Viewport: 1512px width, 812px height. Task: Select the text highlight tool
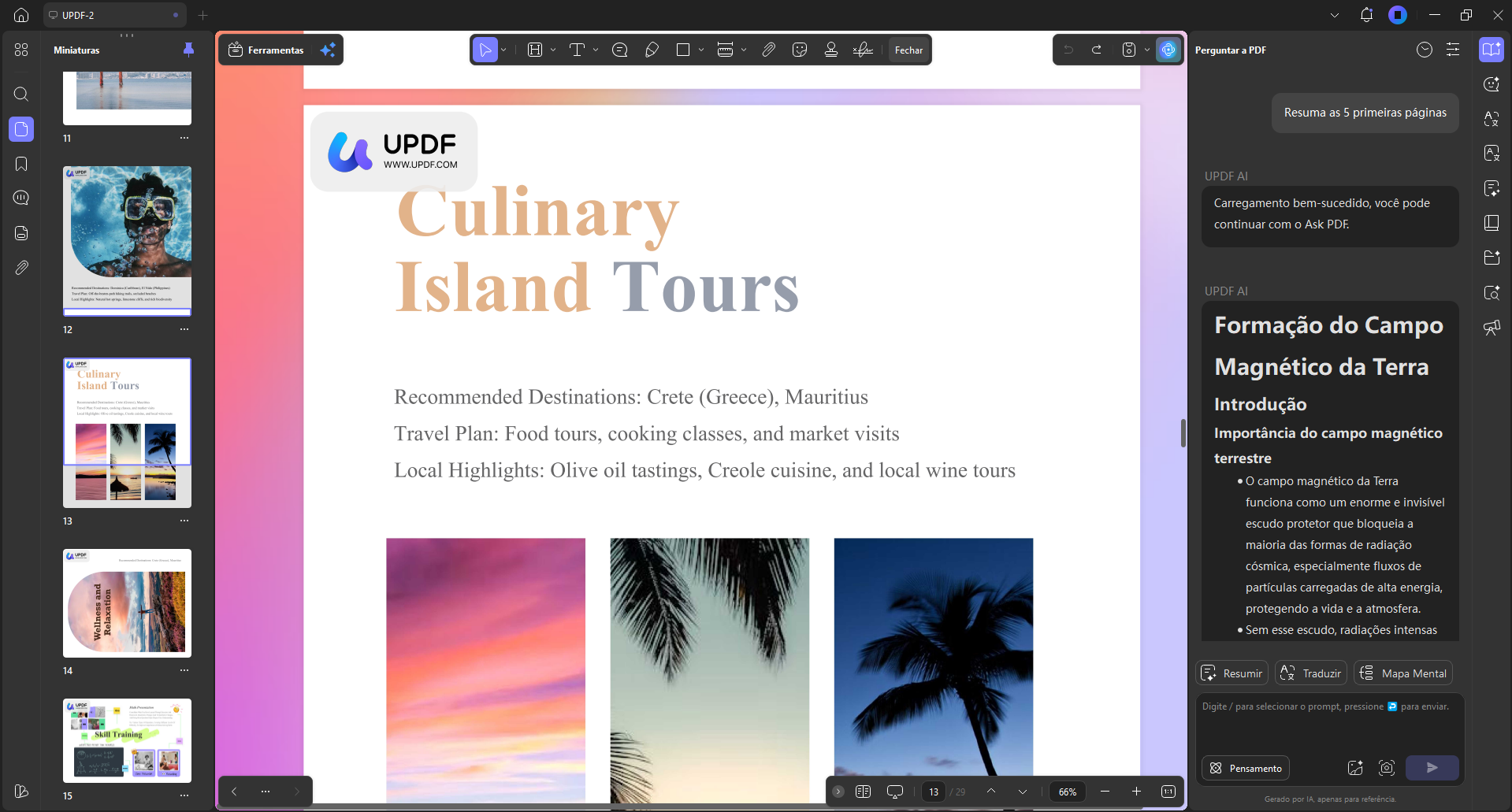pos(535,50)
